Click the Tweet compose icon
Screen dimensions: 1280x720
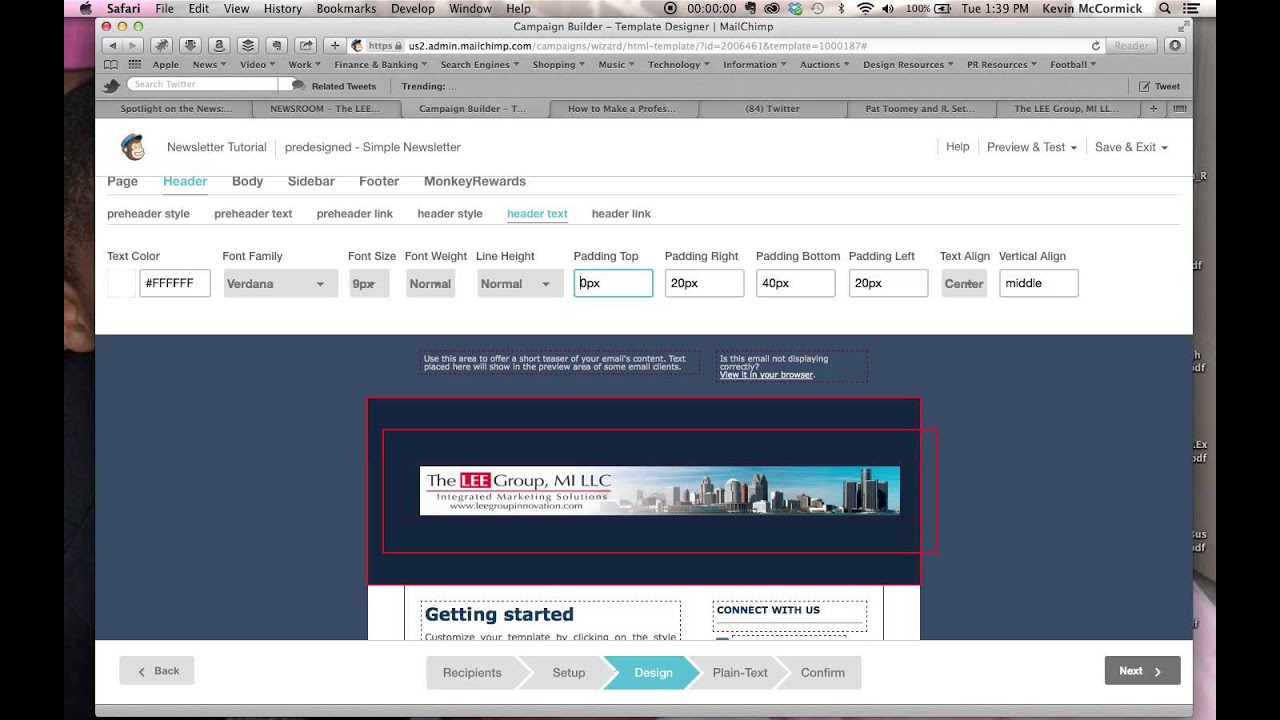(1144, 86)
